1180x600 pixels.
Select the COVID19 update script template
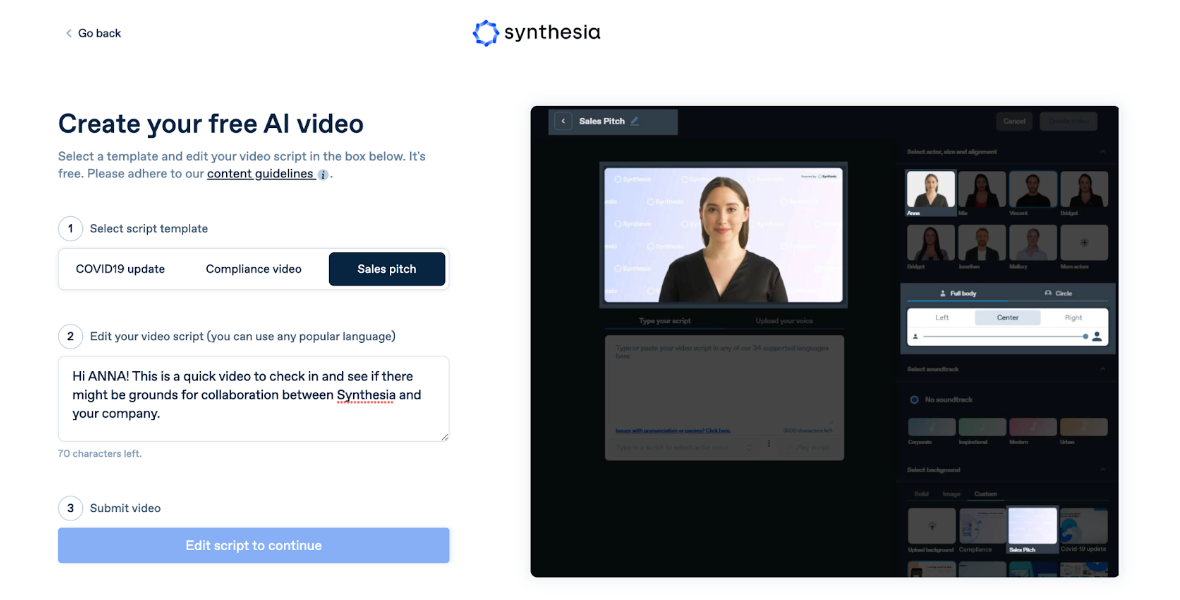point(120,269)
